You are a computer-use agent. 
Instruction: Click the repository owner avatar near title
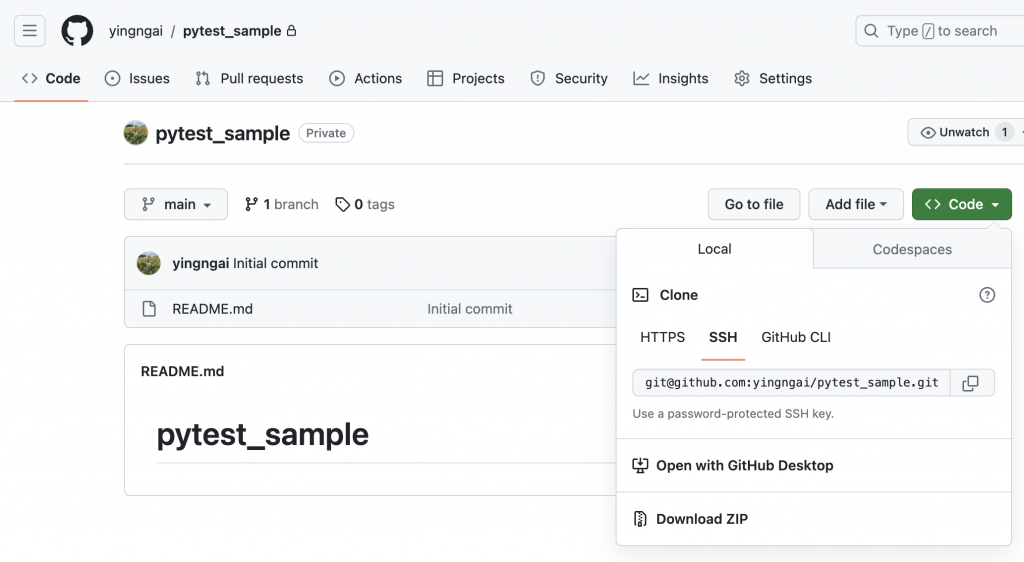pyautogui.click(x=136, y=133)
